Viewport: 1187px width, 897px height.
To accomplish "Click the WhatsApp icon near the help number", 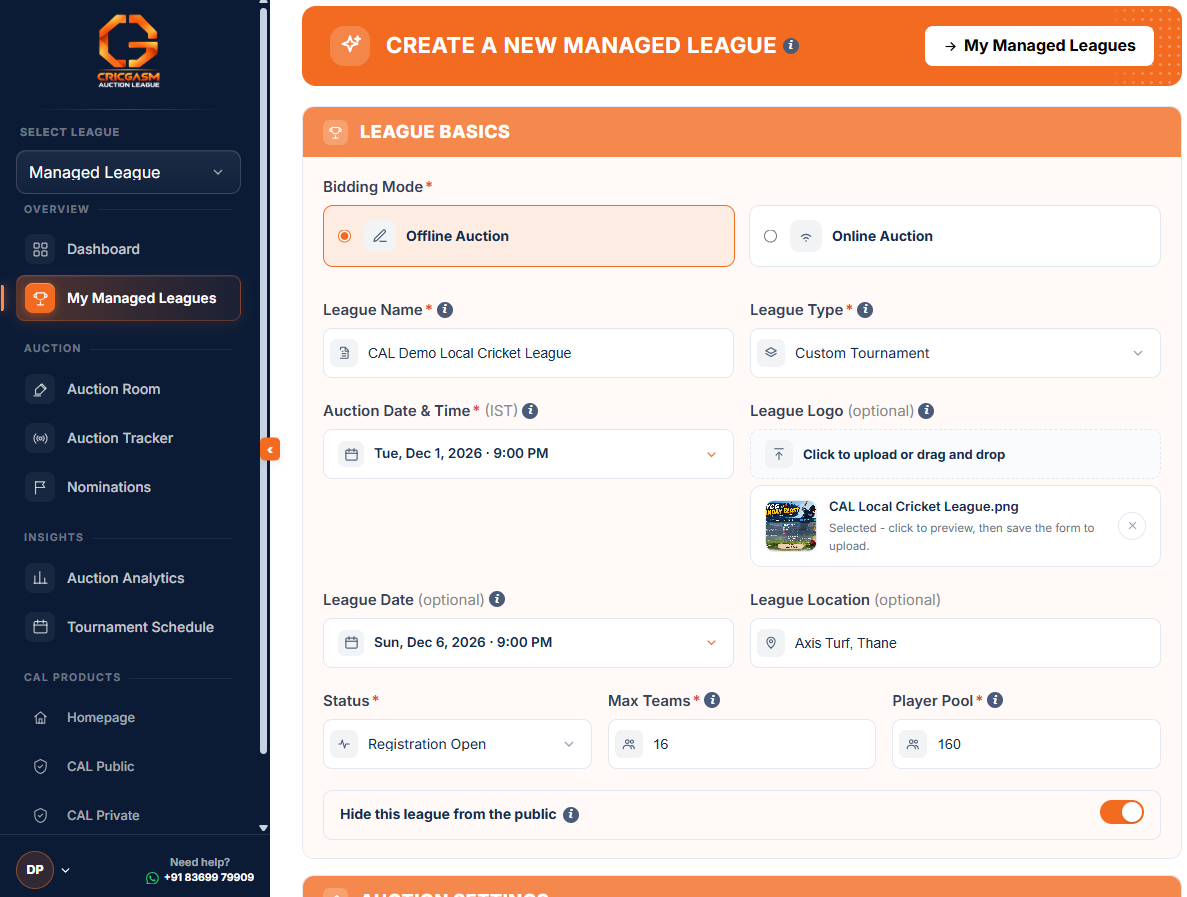I will tap(152, 878).
